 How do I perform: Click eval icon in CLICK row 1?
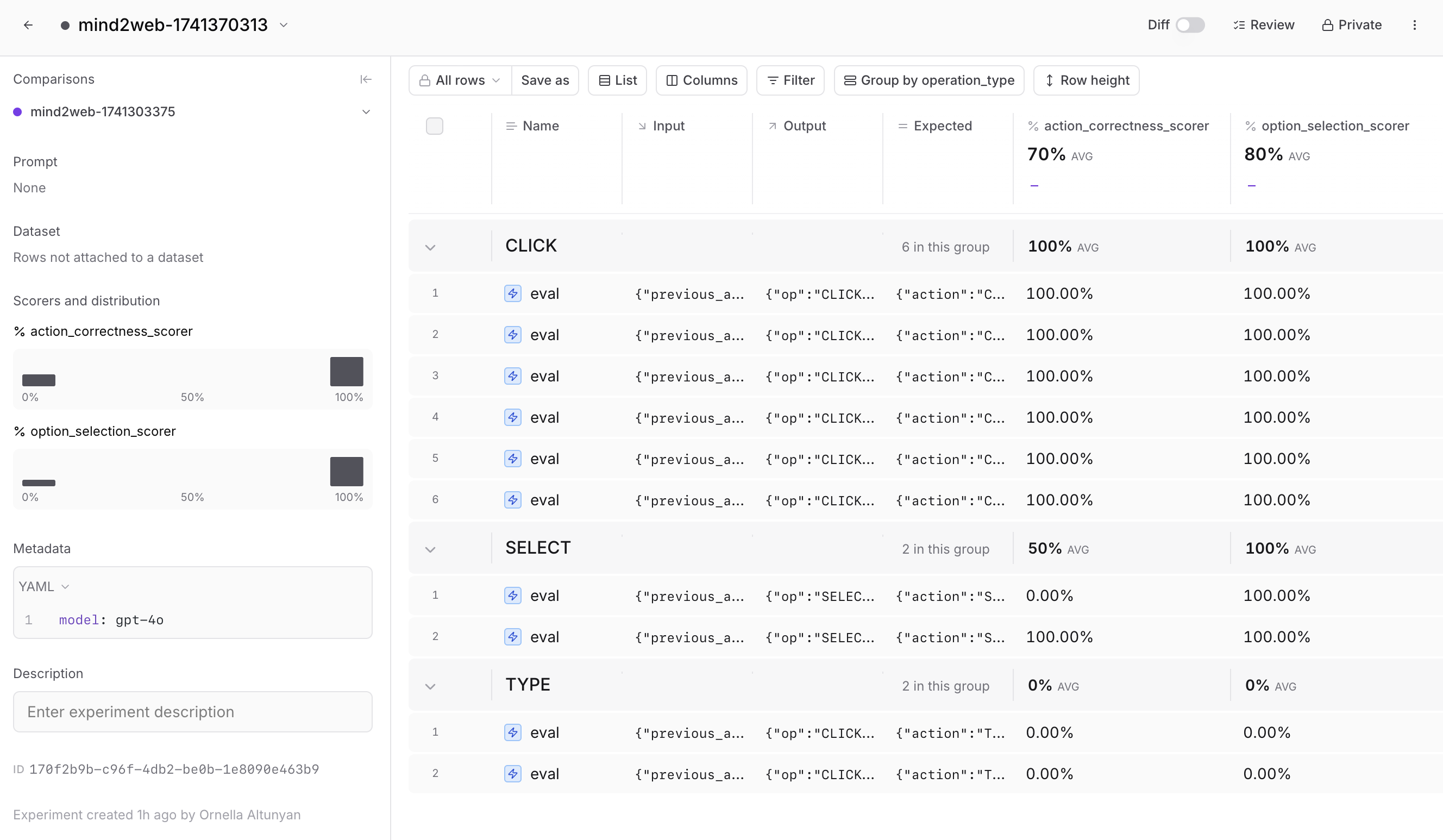(512, 294)
